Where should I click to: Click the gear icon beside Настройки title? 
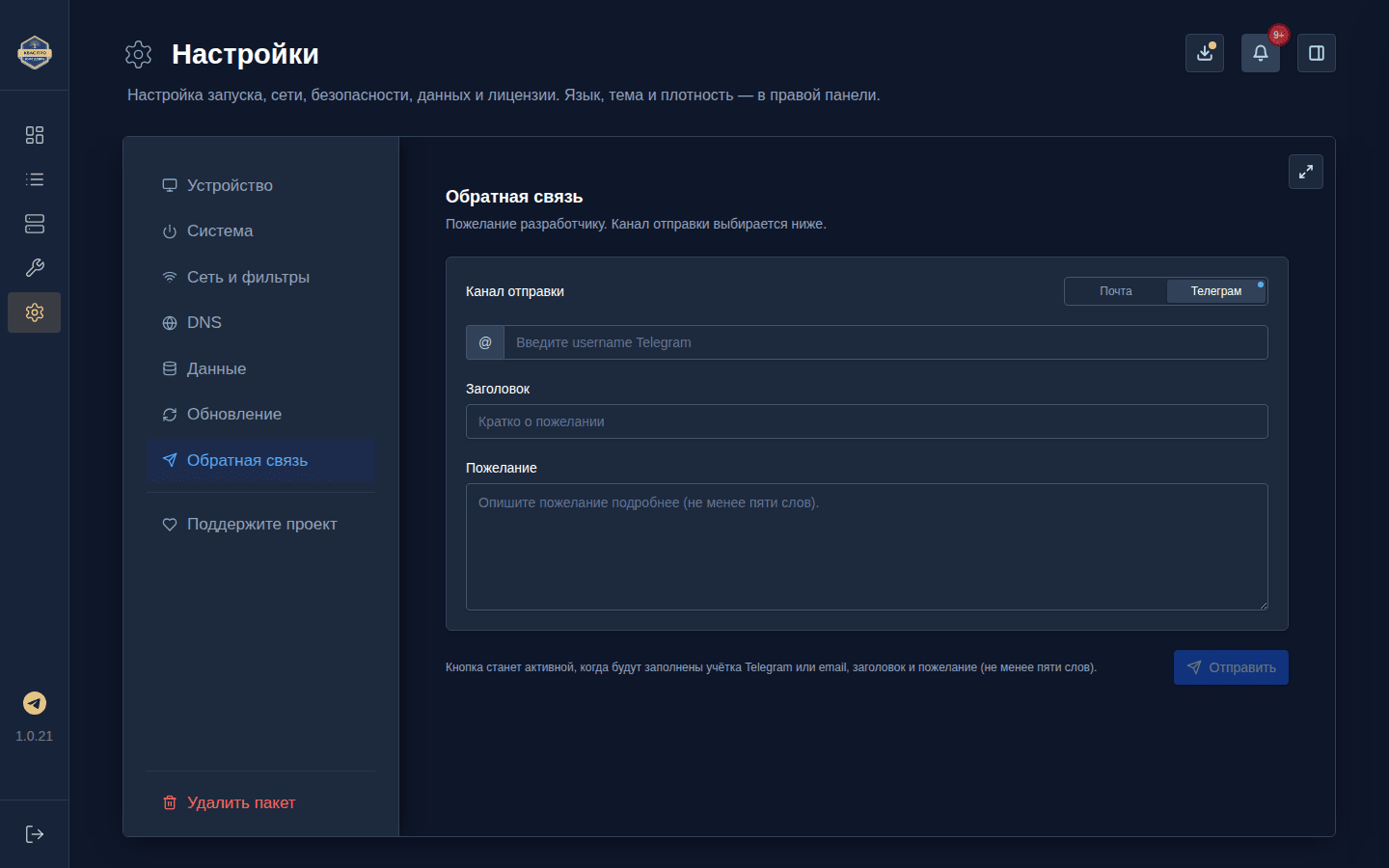[139, 54]
